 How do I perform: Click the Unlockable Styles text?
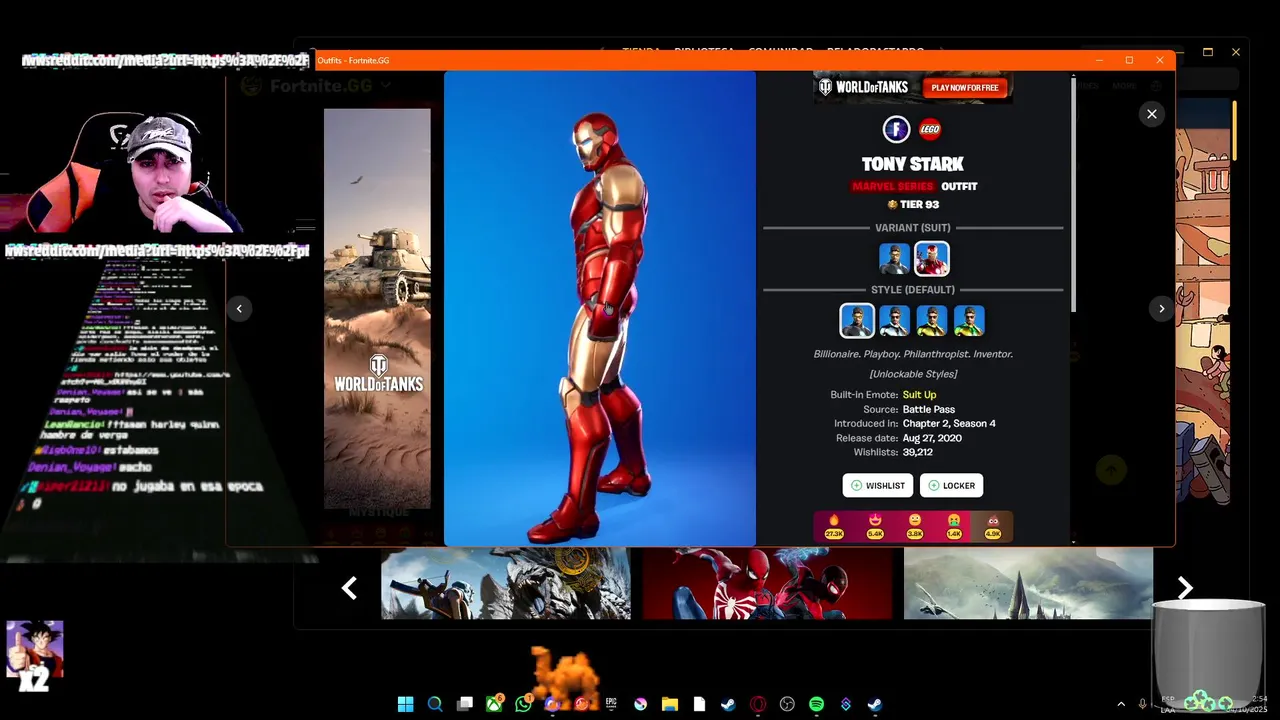pos(913,374)
